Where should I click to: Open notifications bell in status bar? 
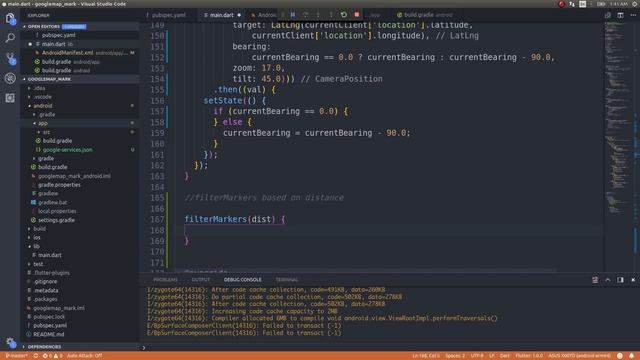tap(631, 356)
